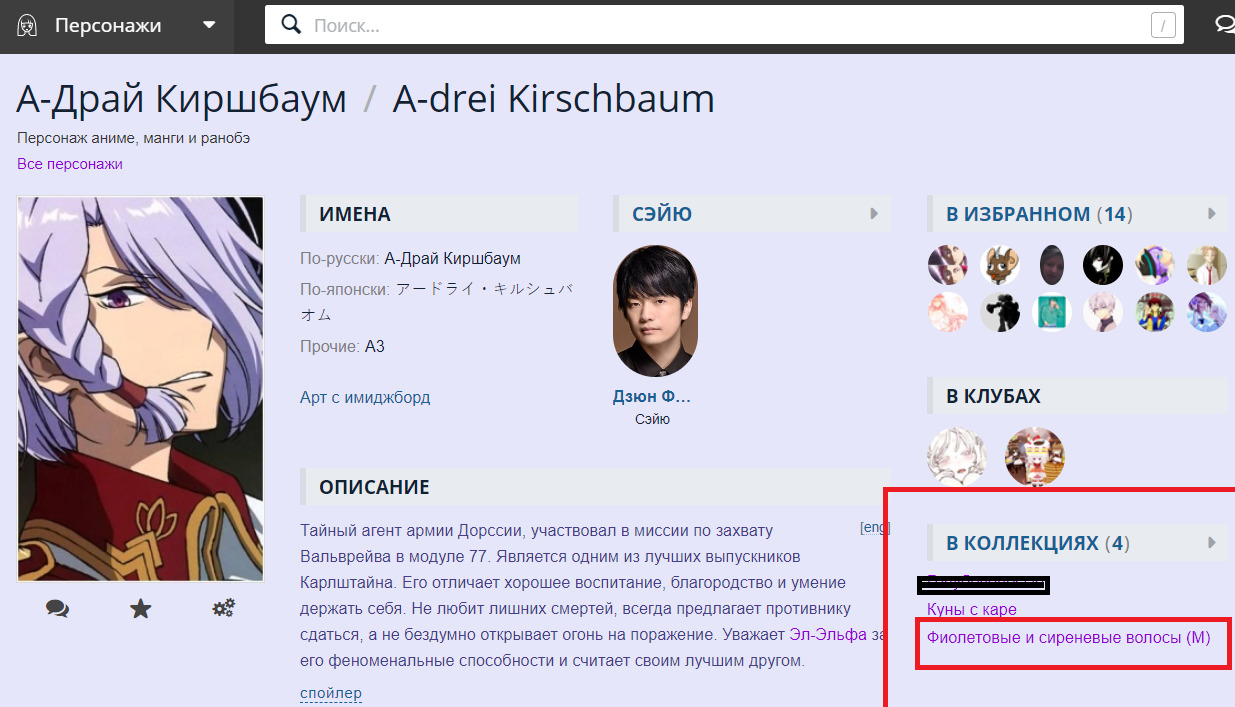
Task: Open the first club avatar in В клубах
Action: tap(956, 456)
